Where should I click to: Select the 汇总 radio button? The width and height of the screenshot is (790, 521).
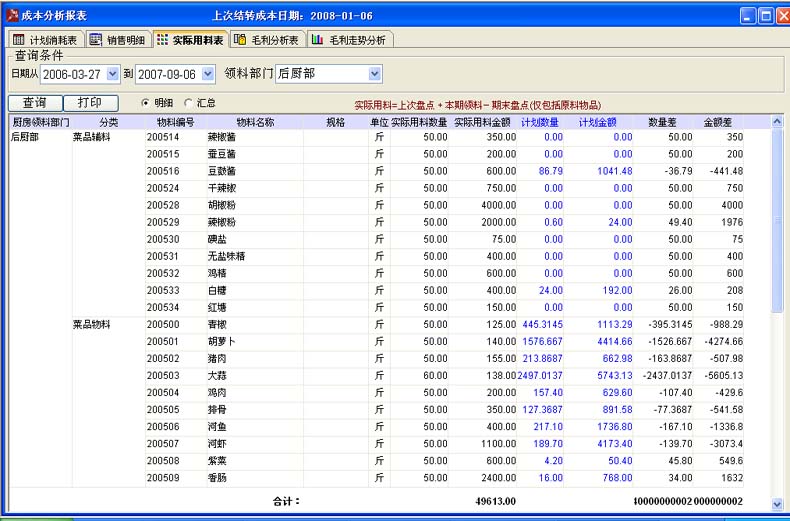[187, 102]
